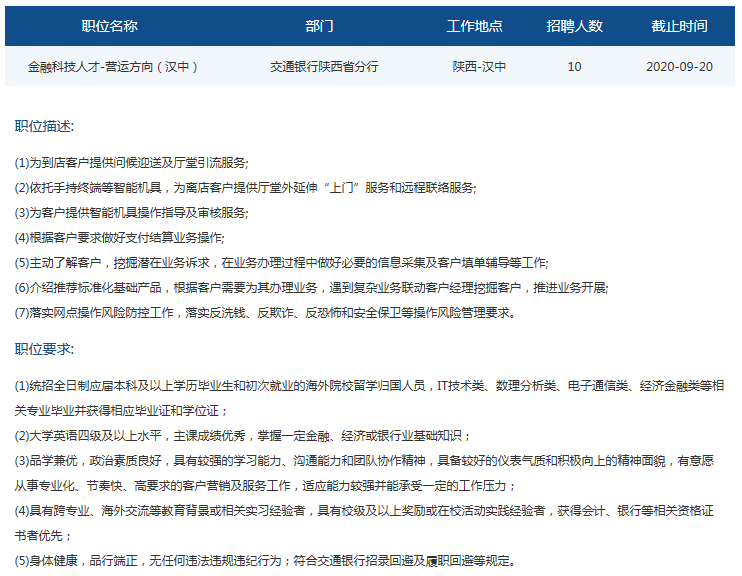Viewport: 742px width, 576px height.
Task: Click requirement (5) 身体健康，品行端正
Action: coord(265,561)
